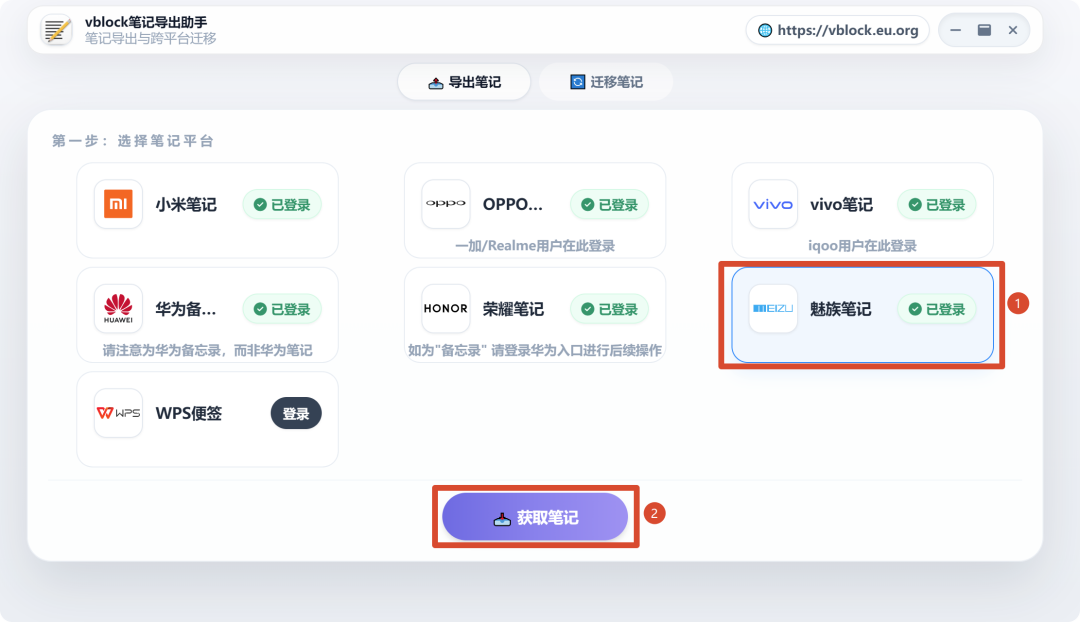Click the 笔记导出与跨平台迁移 subtitle
This screenshot has height=622, width=1080.
click(x=151, y=39)
